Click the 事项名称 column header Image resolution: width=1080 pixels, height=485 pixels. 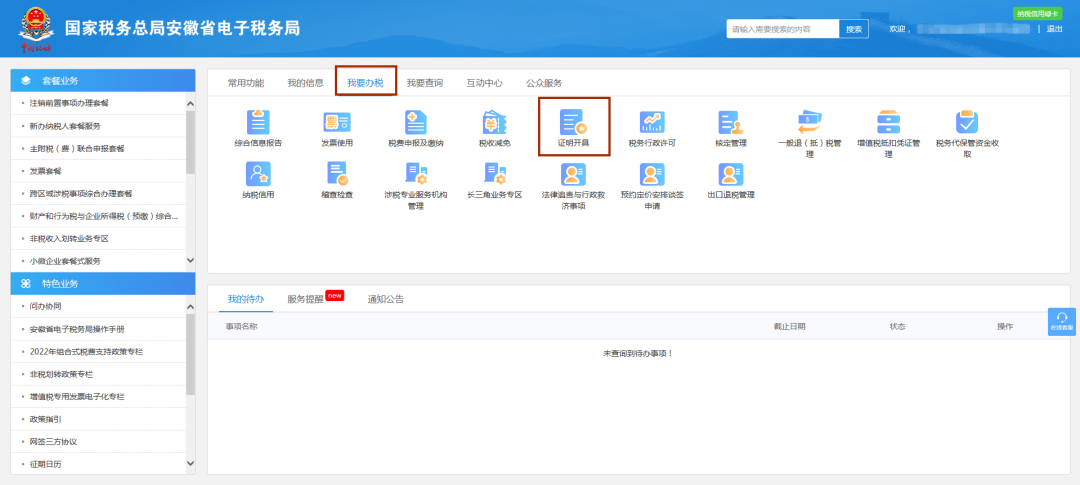point(242,326)
